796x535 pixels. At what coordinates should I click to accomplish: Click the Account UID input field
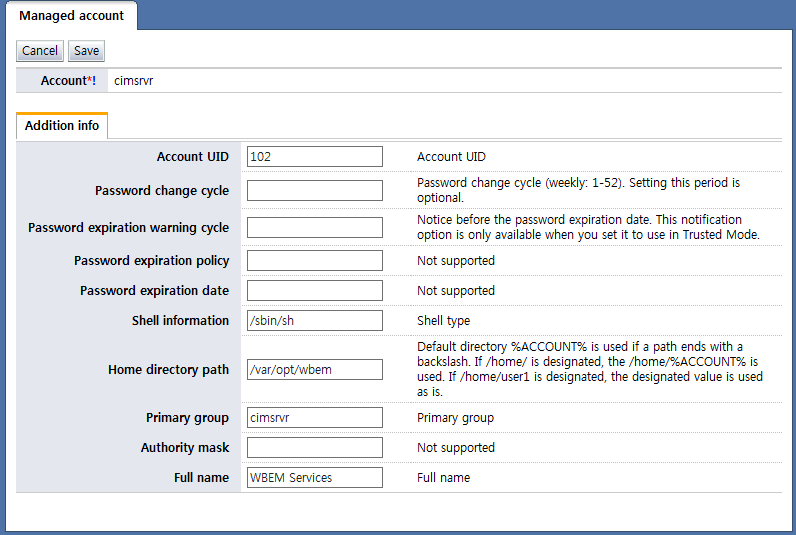315,157
